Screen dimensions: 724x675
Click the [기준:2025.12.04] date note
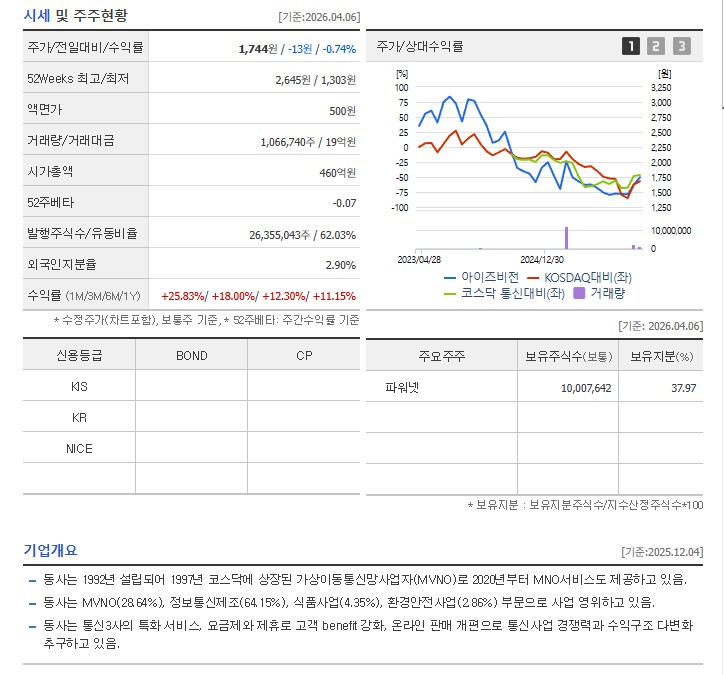point(662,552)
